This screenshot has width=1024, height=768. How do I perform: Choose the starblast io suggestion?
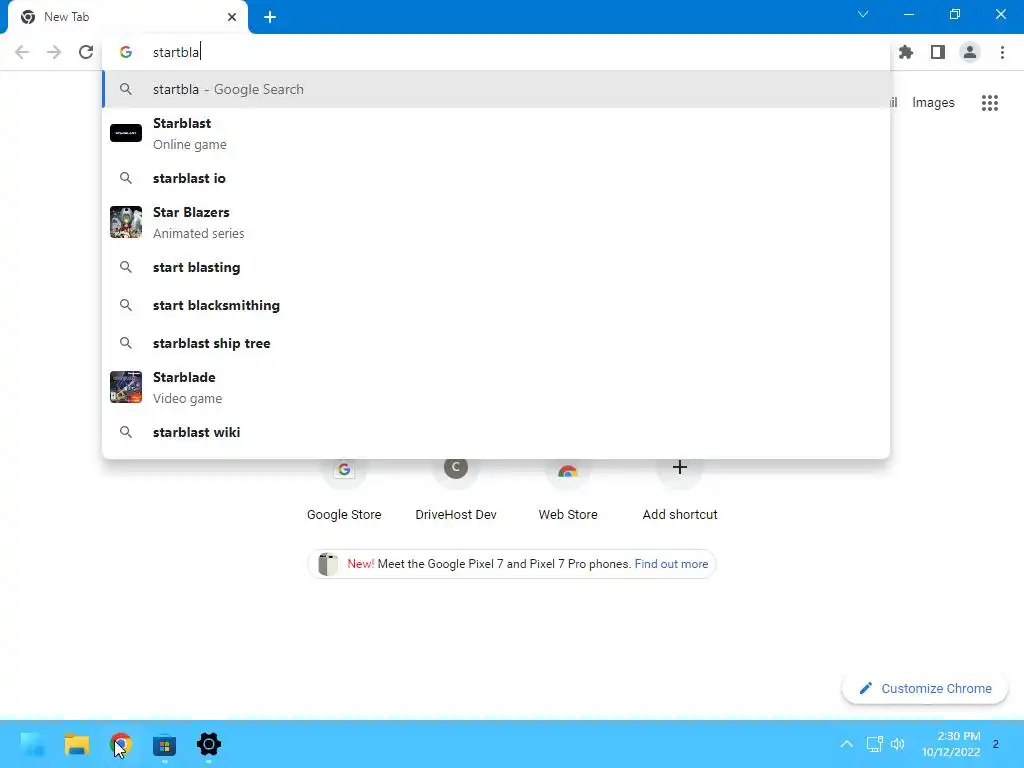pyautogui.click(x=496, y=178)
